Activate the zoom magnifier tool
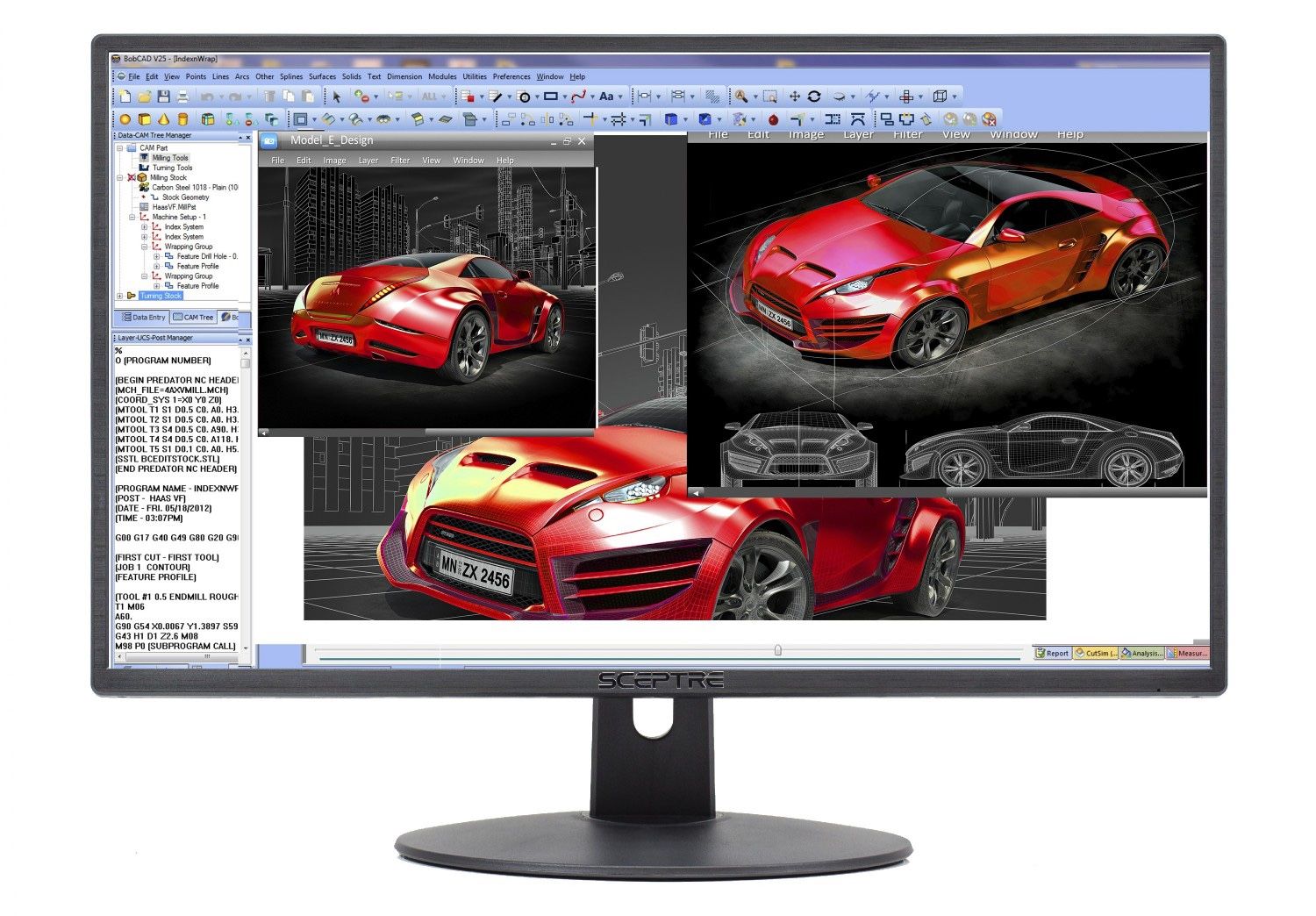This screenshot has height=916, width=1316. pos(741,95)
